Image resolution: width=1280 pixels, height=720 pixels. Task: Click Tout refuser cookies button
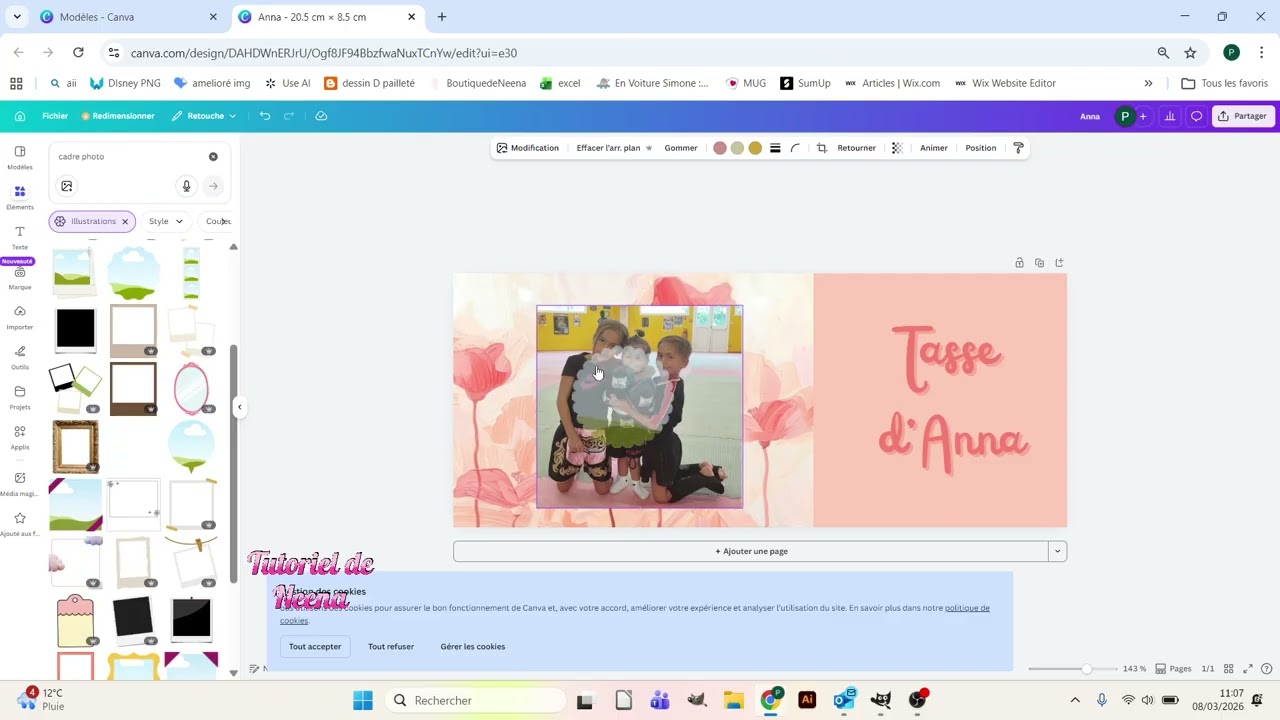(391, 647)
